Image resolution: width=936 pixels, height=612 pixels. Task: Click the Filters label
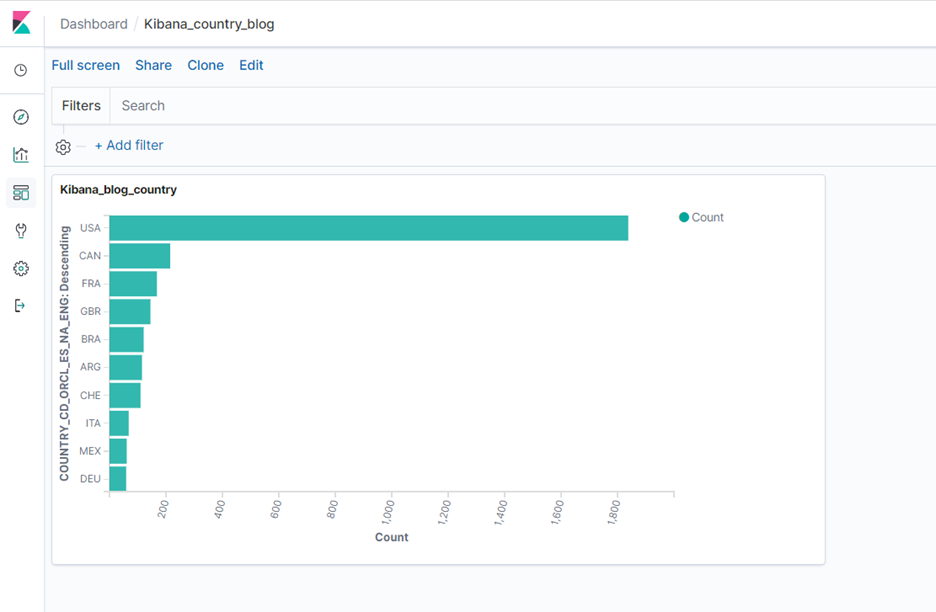[81, 106]
